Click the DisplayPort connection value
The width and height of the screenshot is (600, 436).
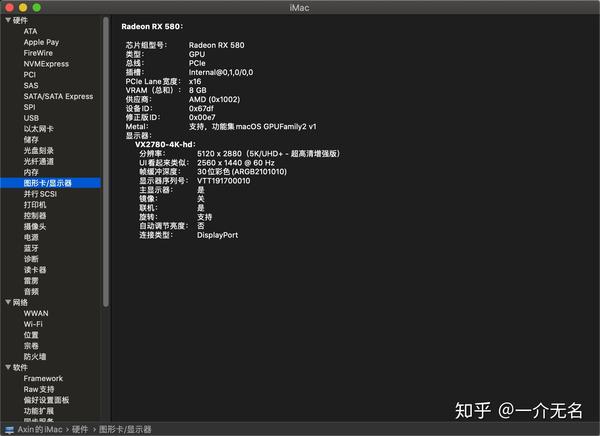point(217,235)
